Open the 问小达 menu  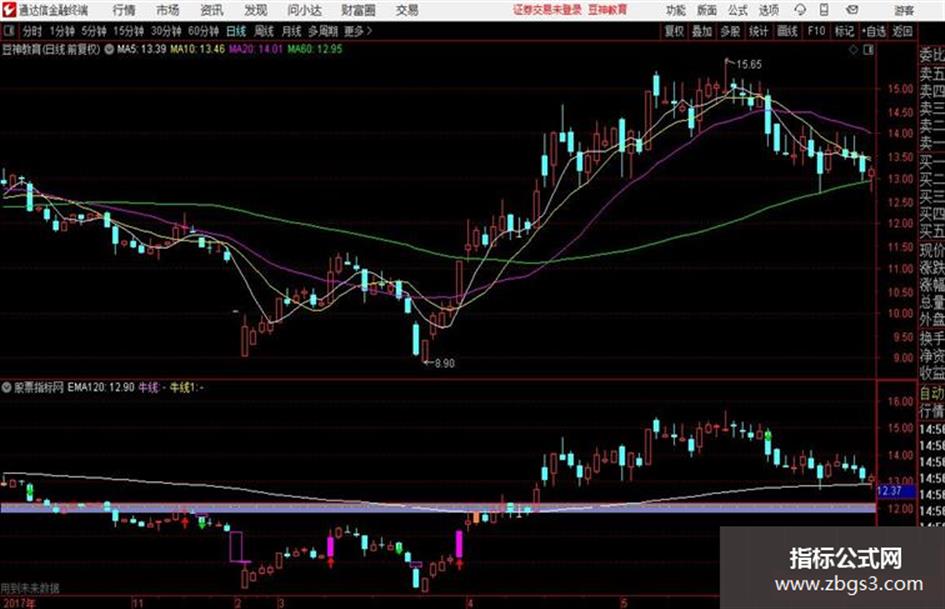click(x=304, y=10)
